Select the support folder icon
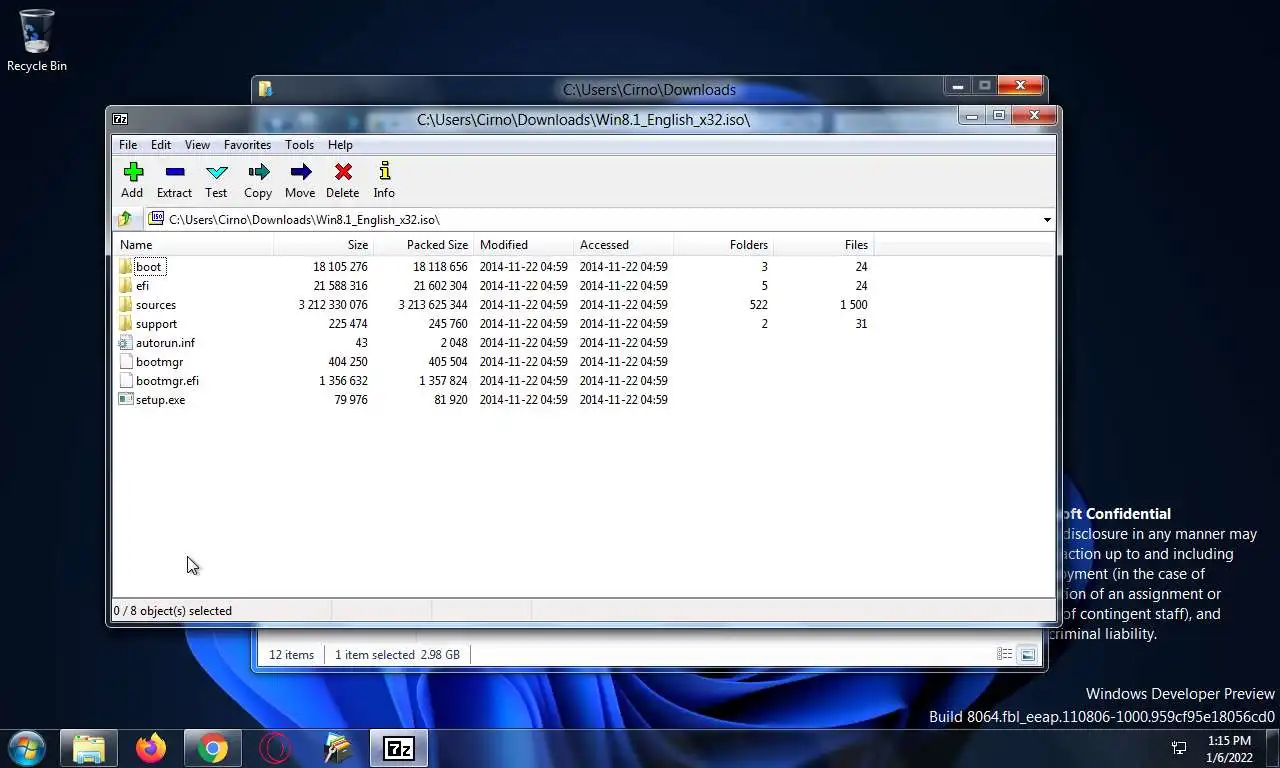 pyautogui.click(x=125, y=323)
